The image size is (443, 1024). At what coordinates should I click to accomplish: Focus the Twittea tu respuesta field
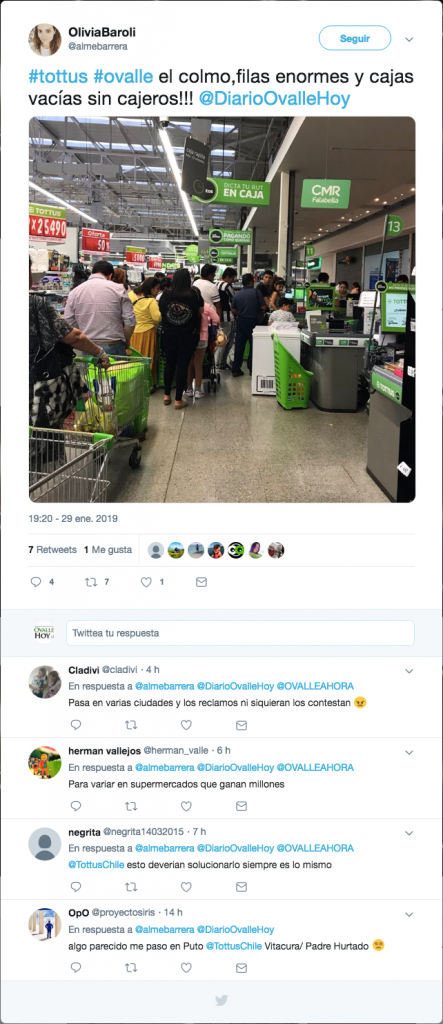(240, 633)
